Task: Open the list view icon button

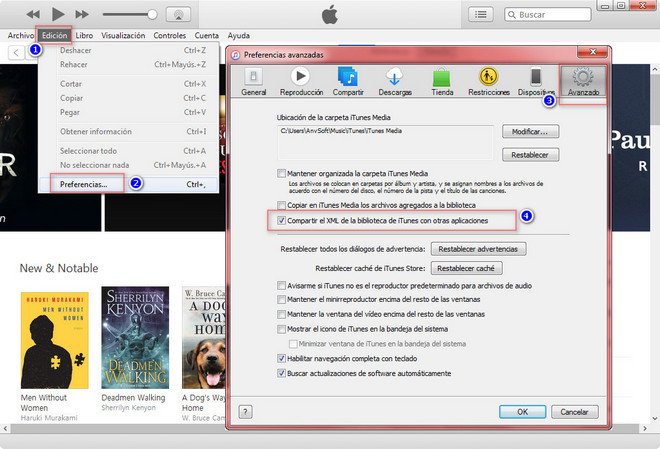Action: pos(481,14)
